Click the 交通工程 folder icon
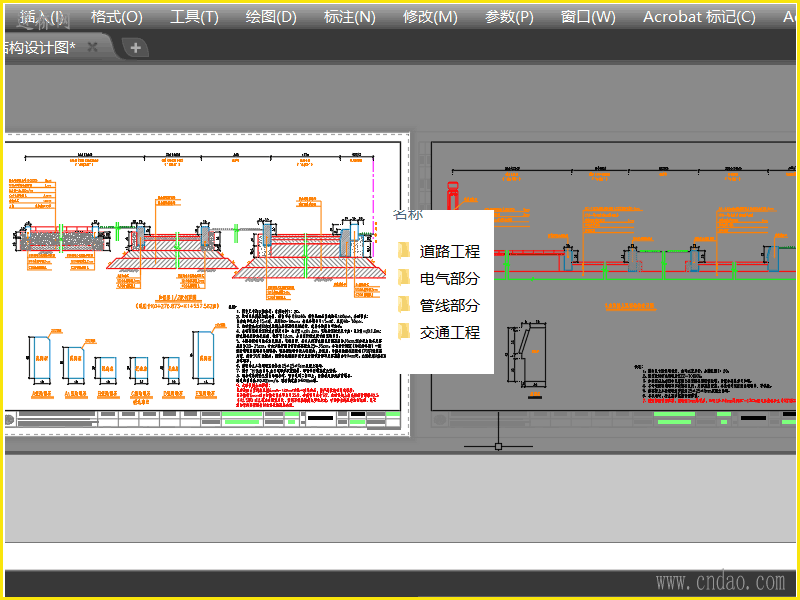This screenshot has height=600, width=800. 404,332
